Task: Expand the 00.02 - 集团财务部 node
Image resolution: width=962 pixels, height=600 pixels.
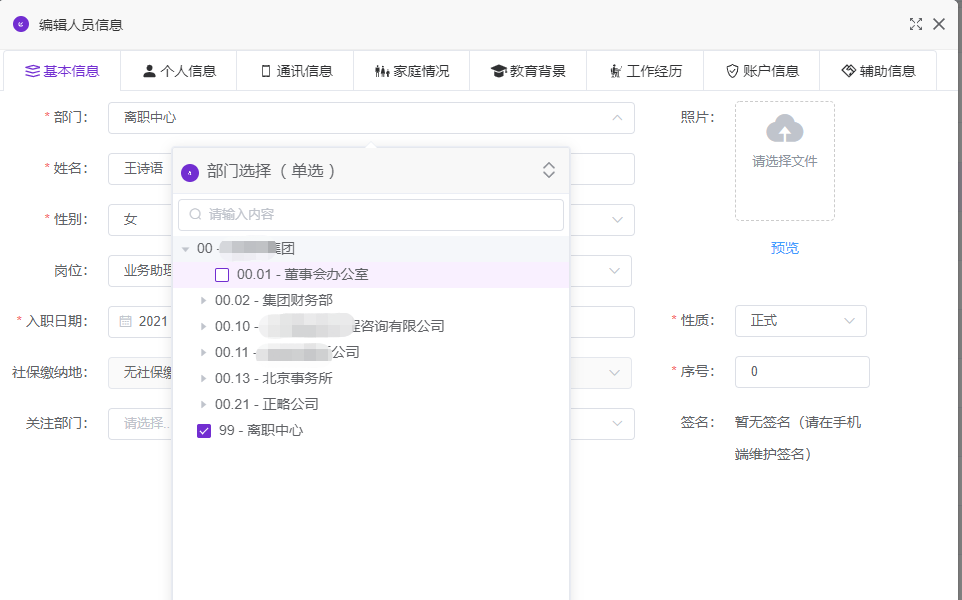Action: tap(203, 300)
